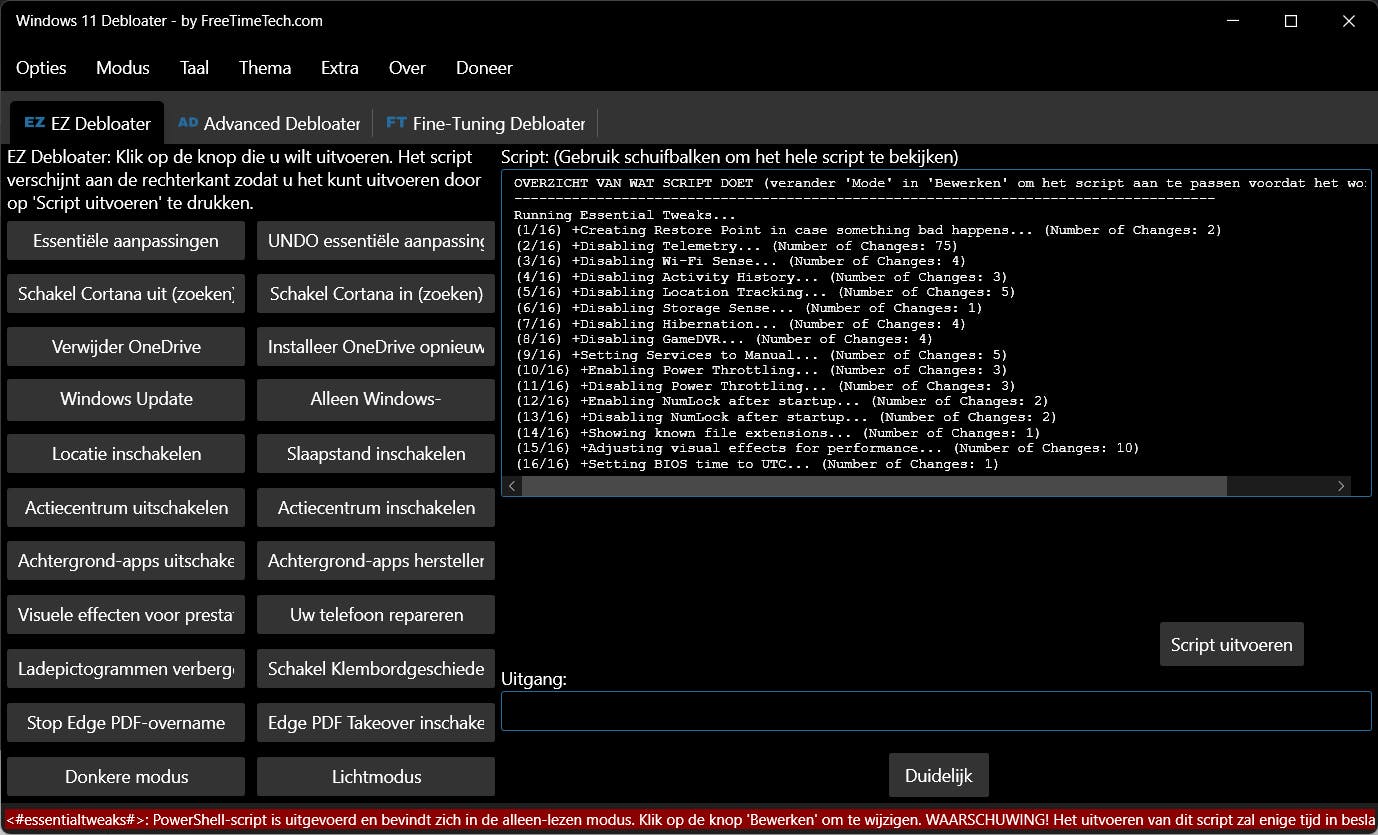Select Schakel Cortana in (zoeken)

[x=376, y=294]
